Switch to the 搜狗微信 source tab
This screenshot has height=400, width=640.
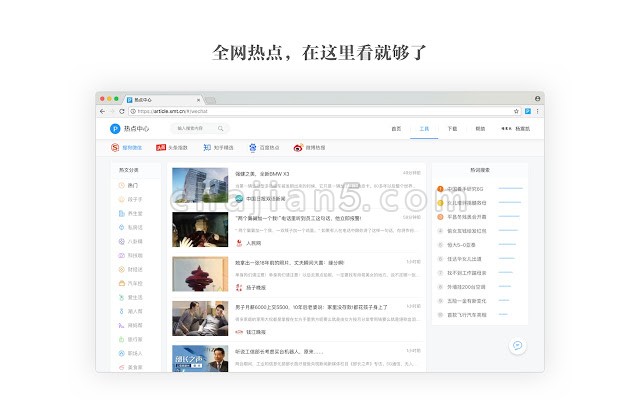132,148
